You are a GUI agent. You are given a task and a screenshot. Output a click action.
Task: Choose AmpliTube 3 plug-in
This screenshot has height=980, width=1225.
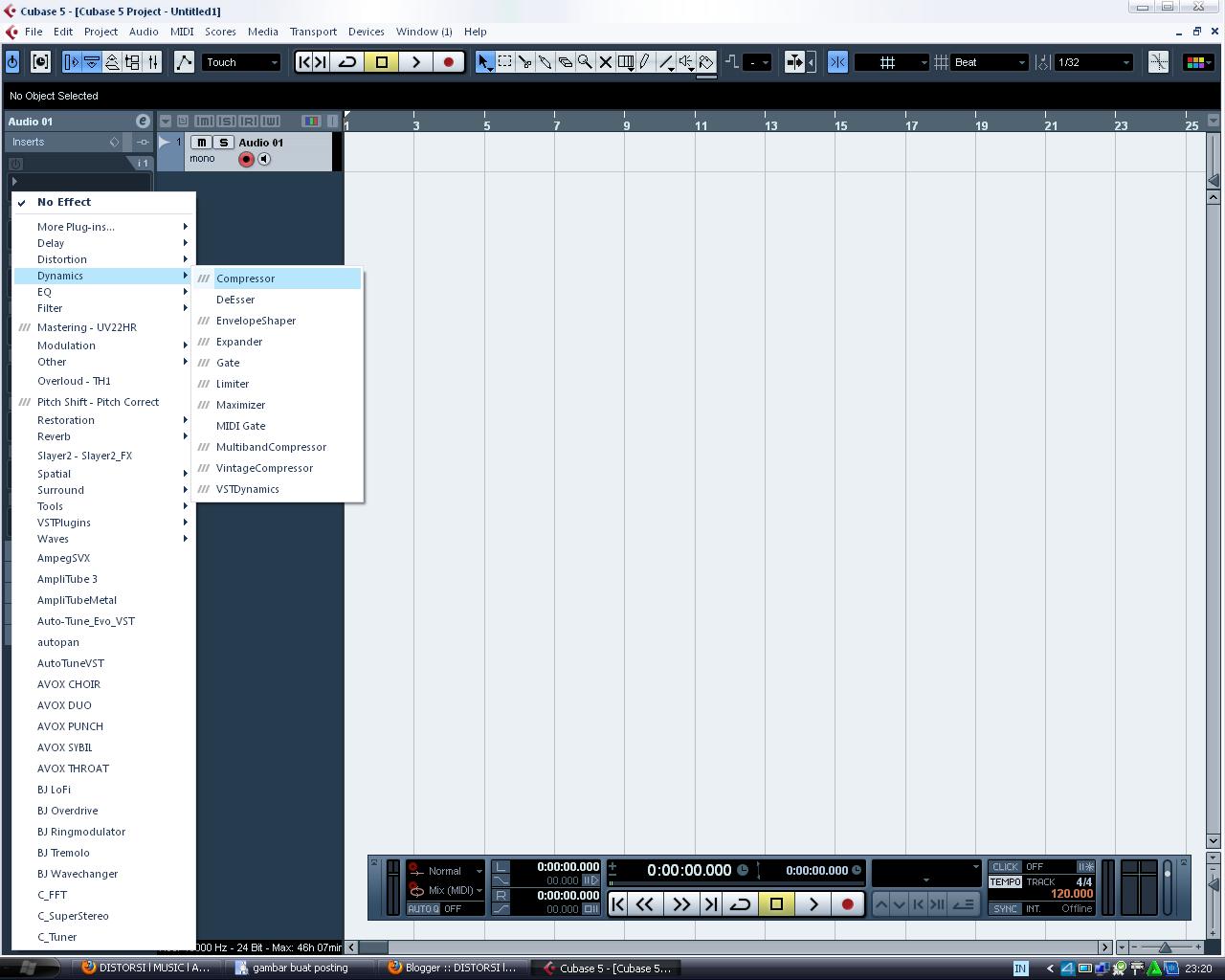(104, 579)
